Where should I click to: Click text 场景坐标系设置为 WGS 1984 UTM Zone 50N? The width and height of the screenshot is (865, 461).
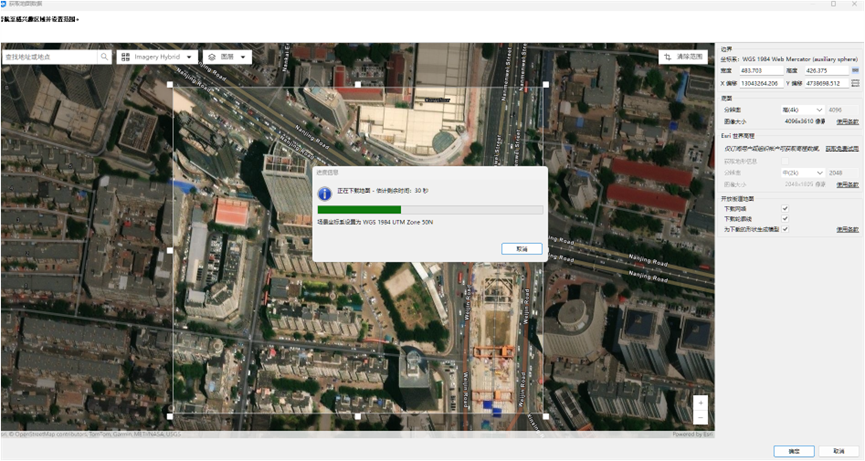(x=375, y=222)
